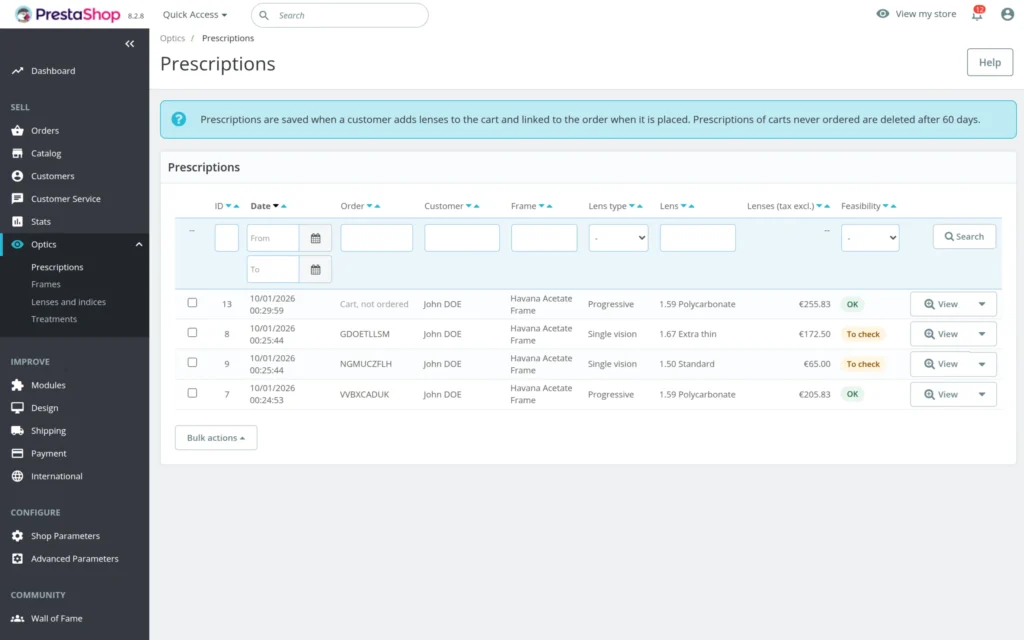The image size is (1024, 640).
Task: Click the Optics breadcrumb link
Action: click(x=172, y=38)
